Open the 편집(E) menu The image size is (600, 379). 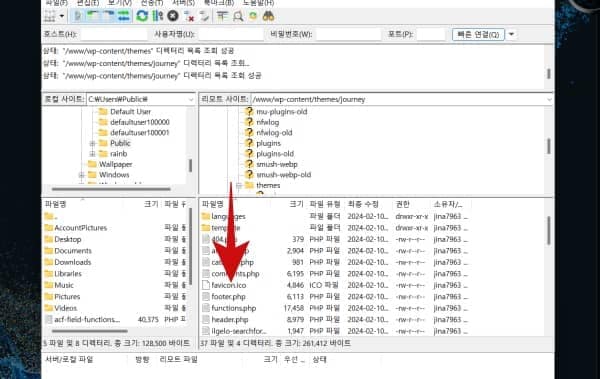(x=87, y=3)
